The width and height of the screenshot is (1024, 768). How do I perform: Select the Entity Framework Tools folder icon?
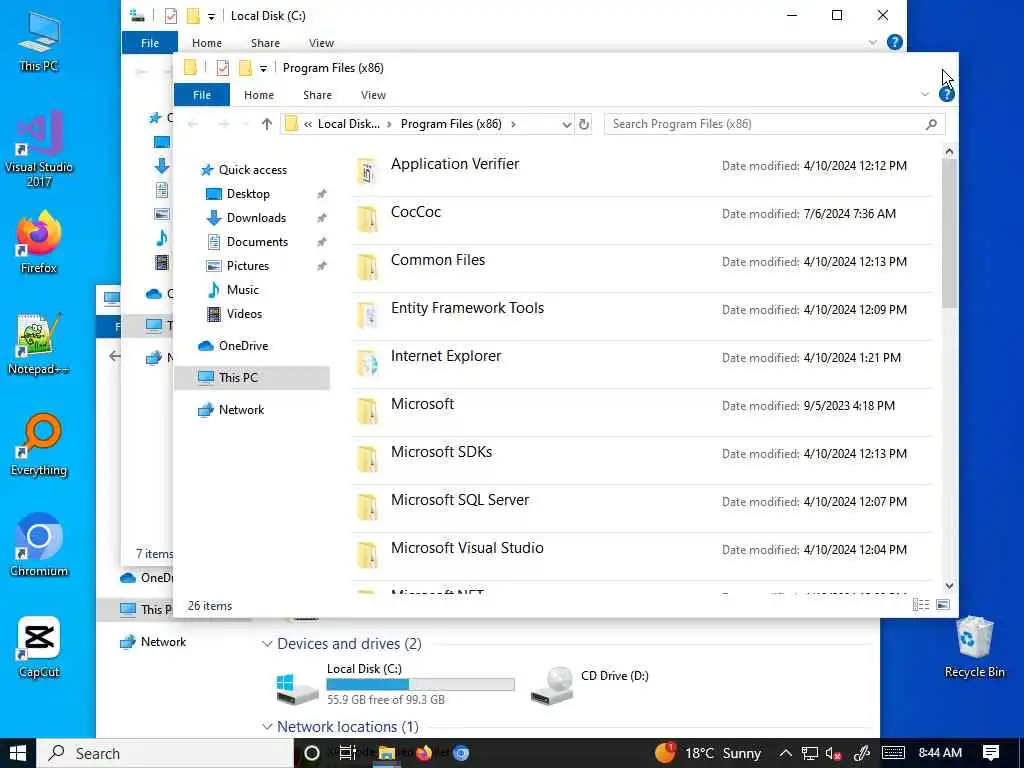[367, 315]
